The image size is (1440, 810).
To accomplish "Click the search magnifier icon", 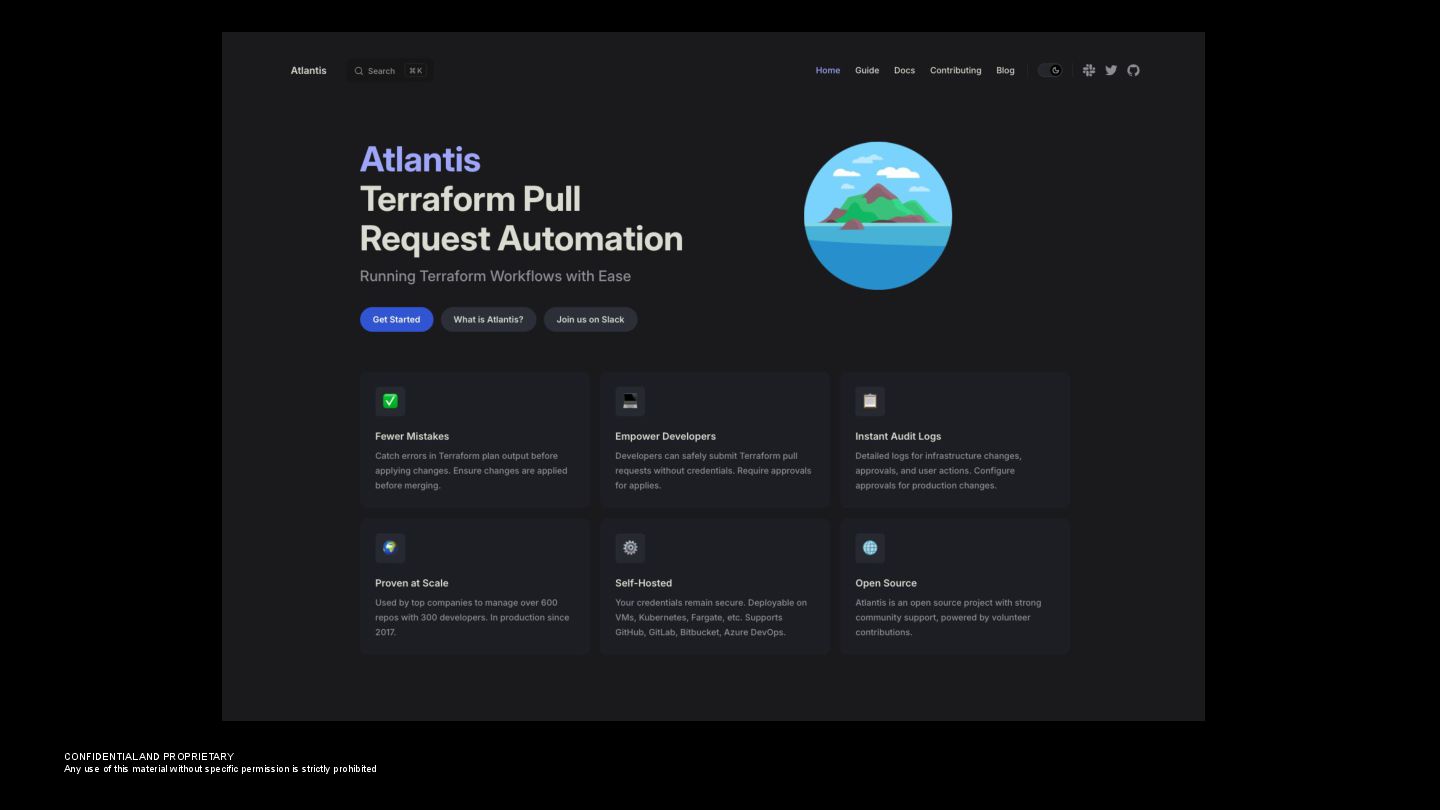I will click(359, 71).
